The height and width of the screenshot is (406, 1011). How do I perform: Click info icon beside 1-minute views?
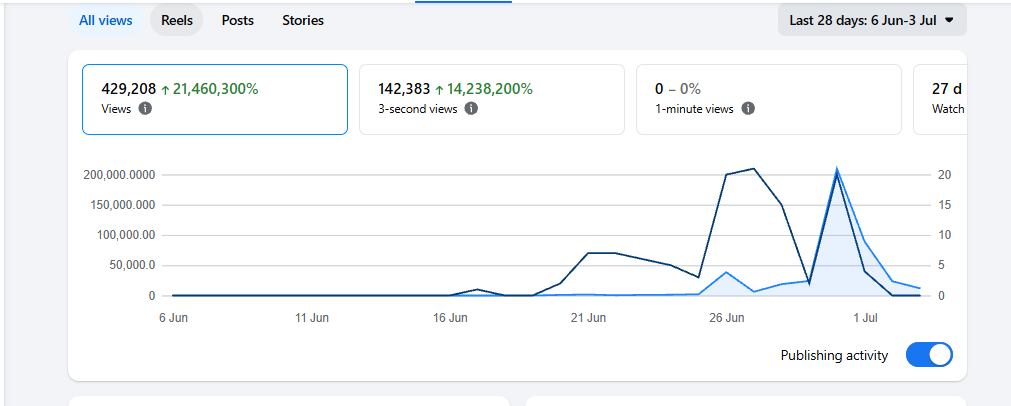(748, 109)
